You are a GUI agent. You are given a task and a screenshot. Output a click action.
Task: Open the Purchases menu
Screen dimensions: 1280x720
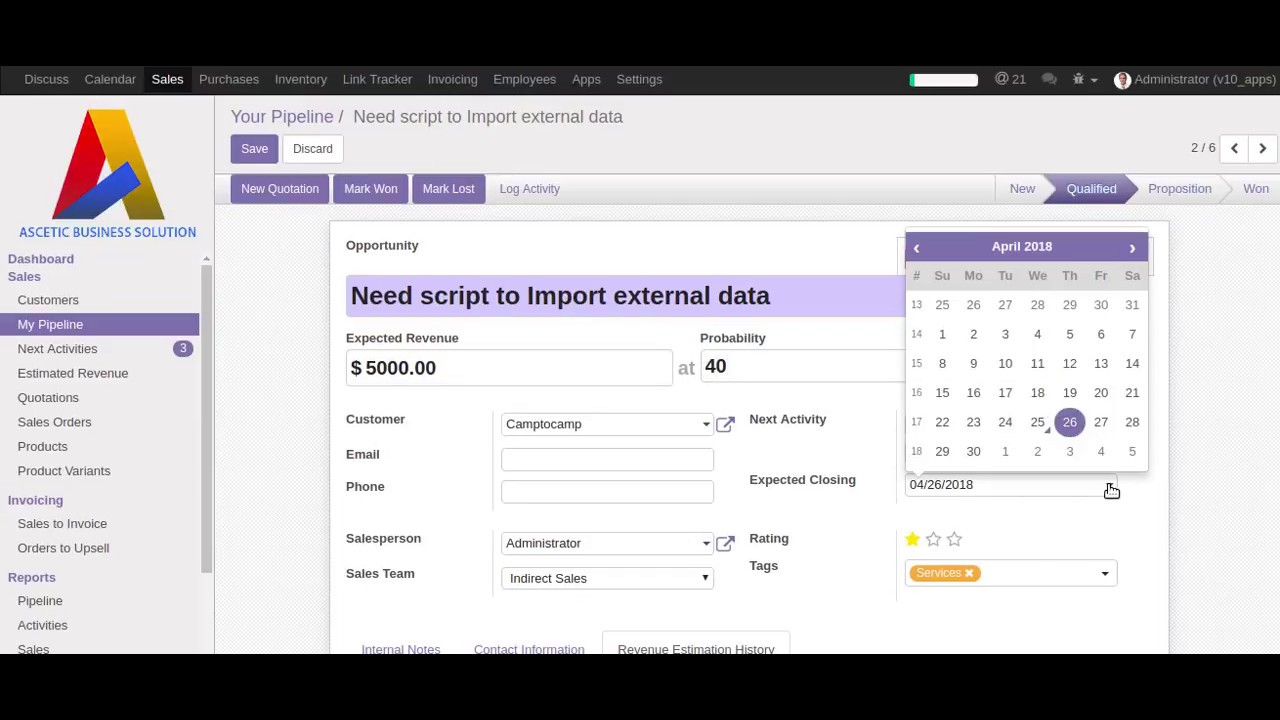click(x=229, y=79)
